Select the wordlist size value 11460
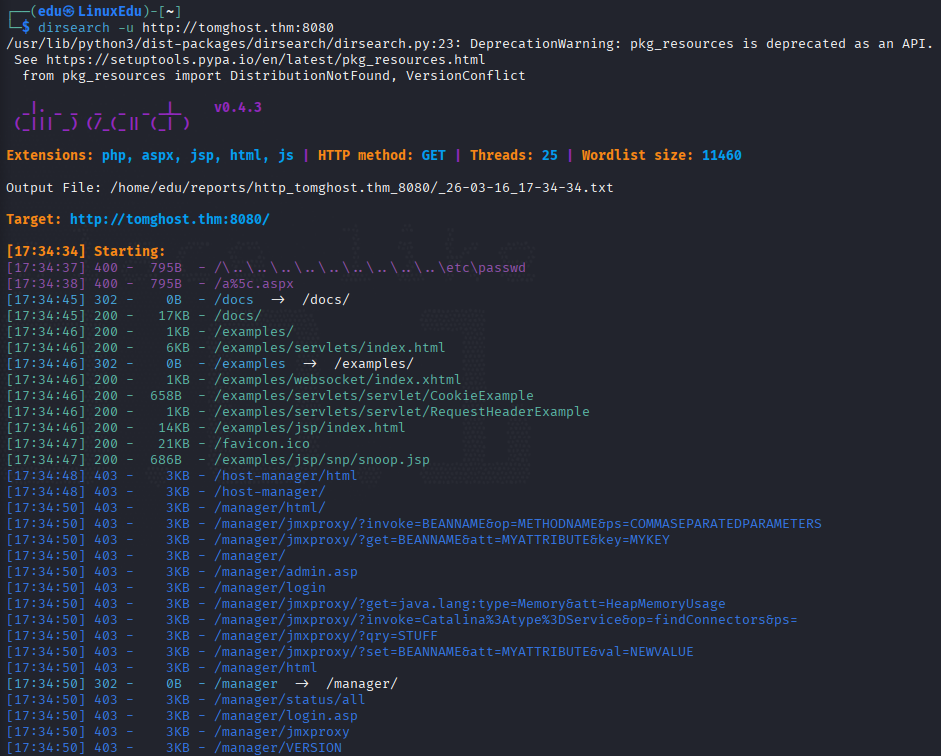Screen dimensions: 941x756 (721, 155)
